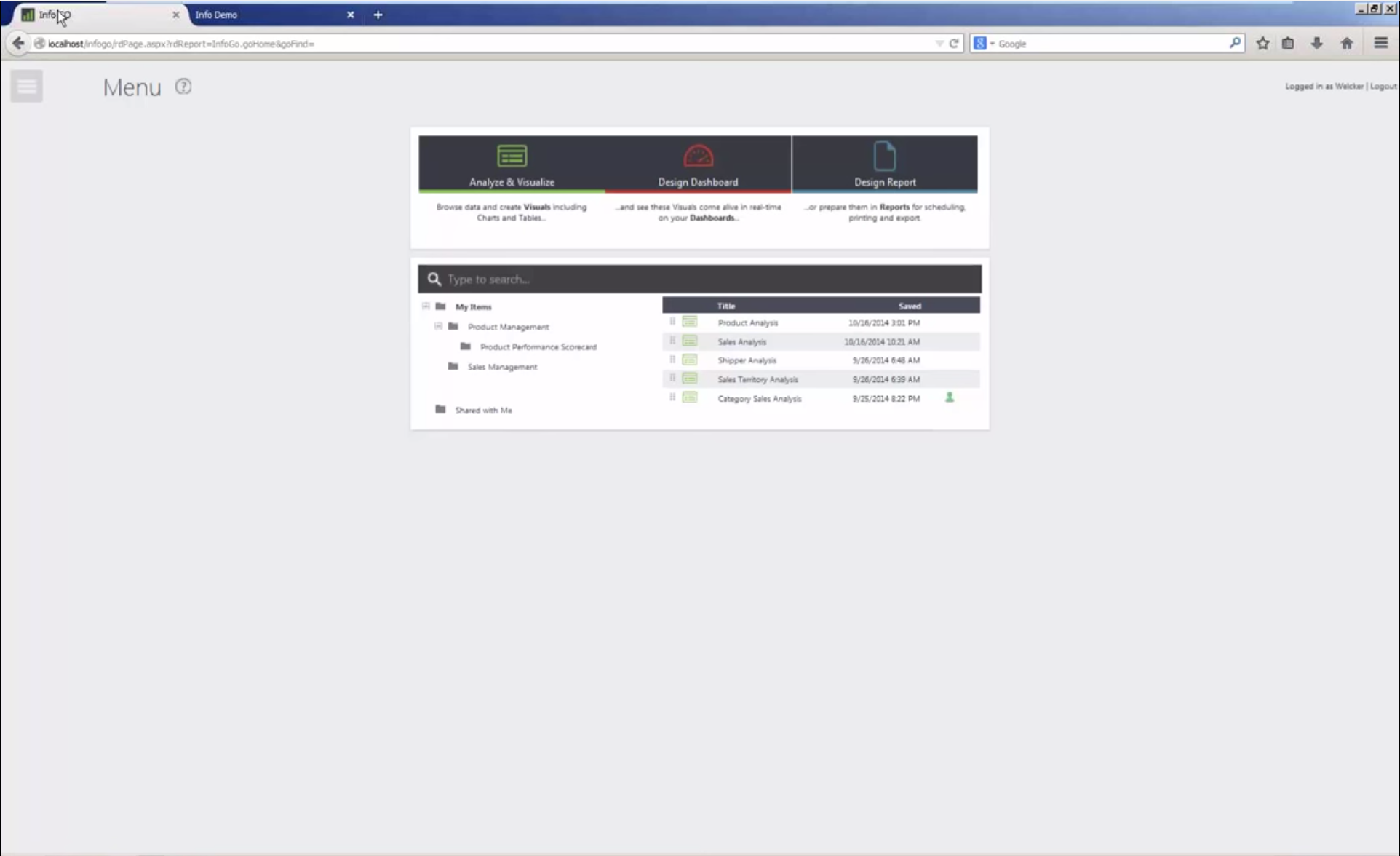The height and width of the screenshot is (856, 1400).
Task: Open the Product Analysis item
Action: 747,322
